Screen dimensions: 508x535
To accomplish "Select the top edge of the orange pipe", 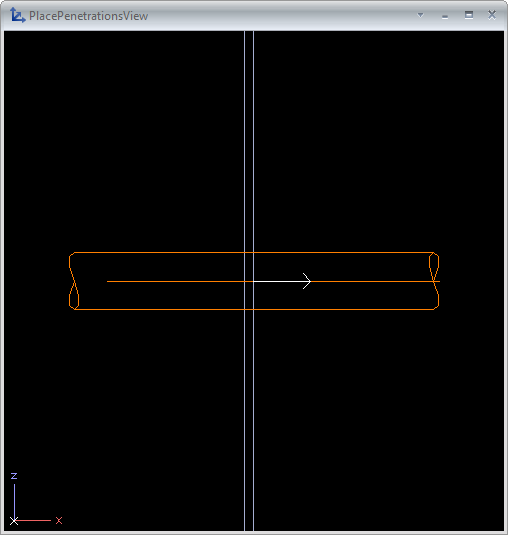I will (254, 252).
